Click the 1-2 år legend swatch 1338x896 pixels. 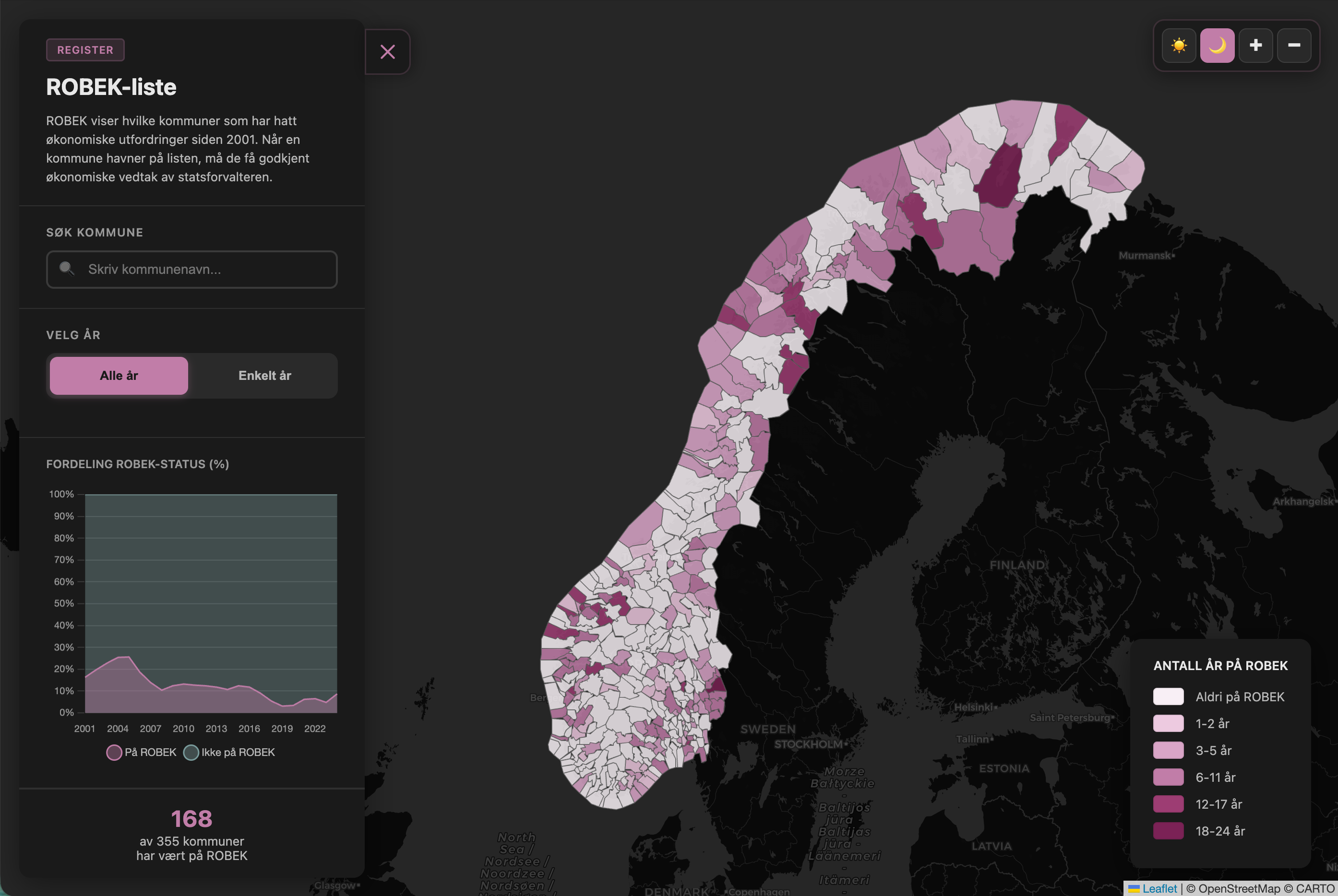1168,723
